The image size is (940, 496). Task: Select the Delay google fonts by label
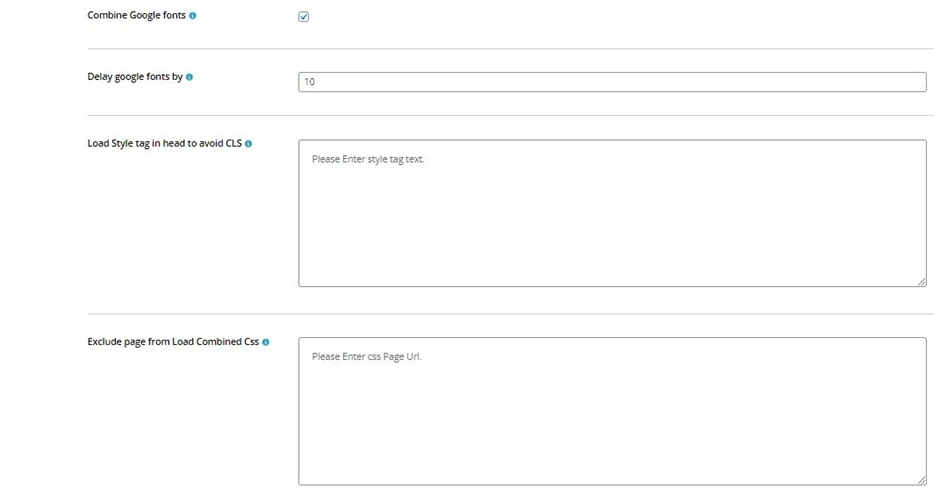click(x=134, y=77)
